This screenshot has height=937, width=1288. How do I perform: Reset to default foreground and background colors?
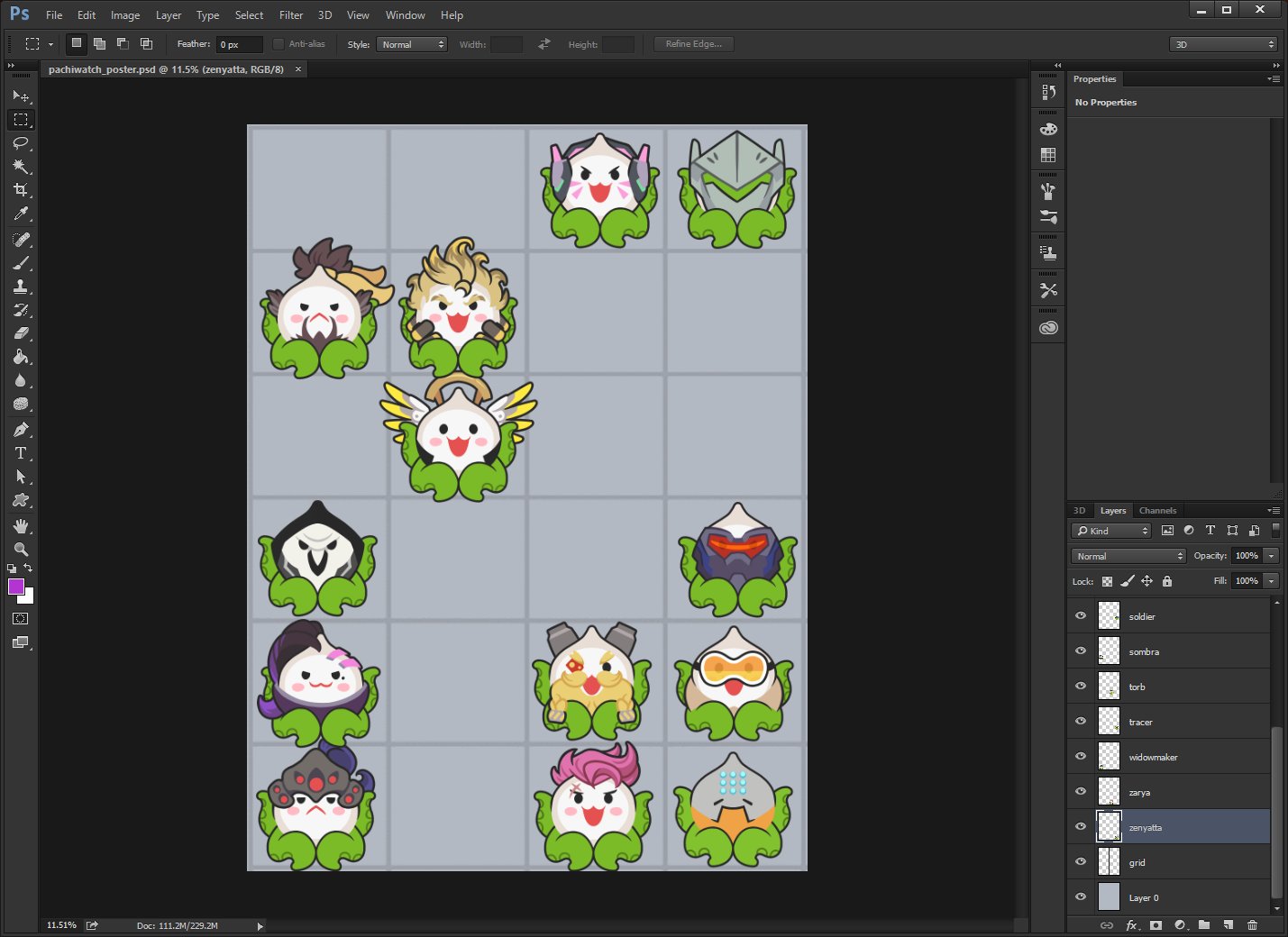(x=12, y=569)
